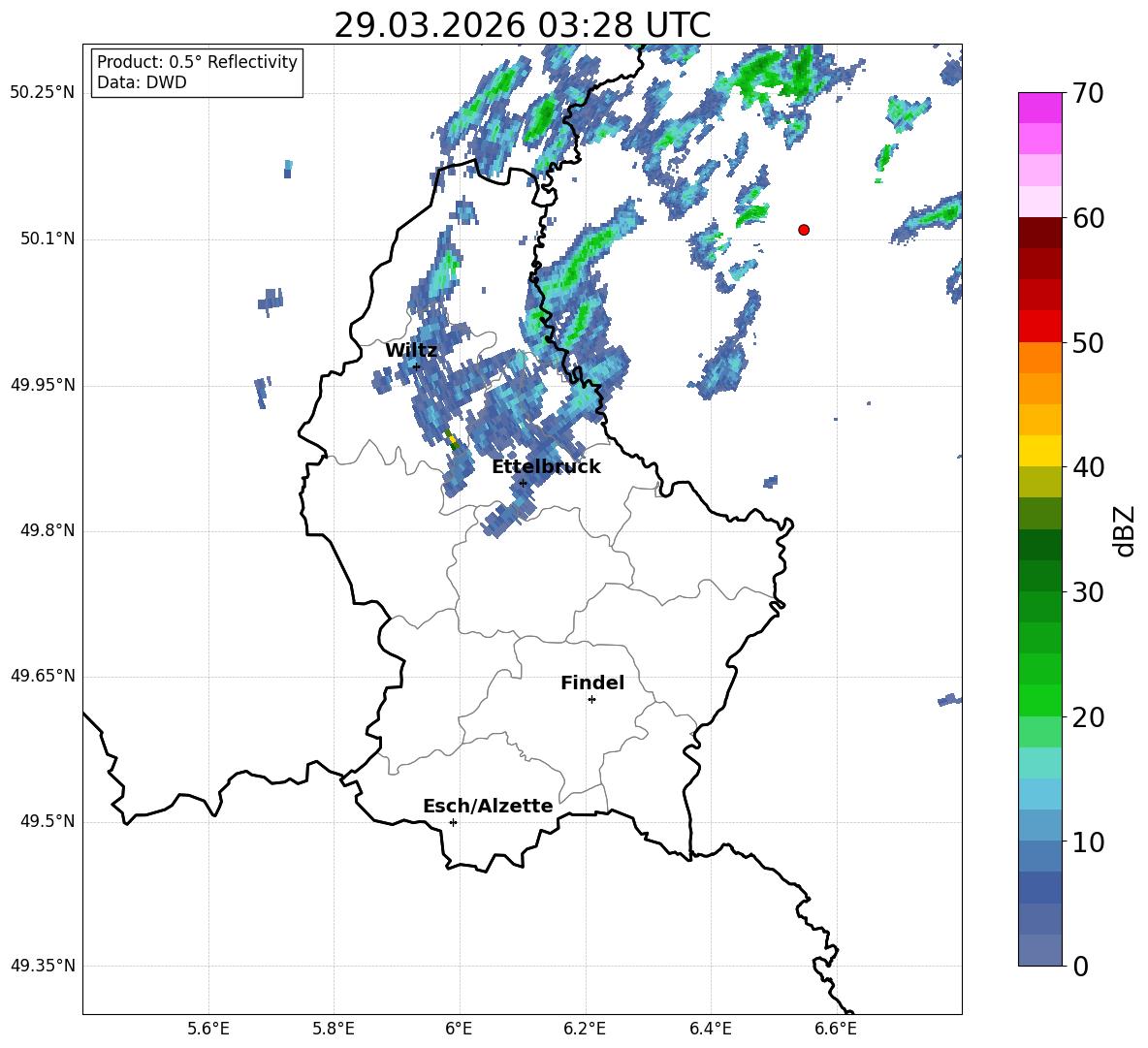
Task: Click the Esch/Alzette station cross marker
Action: [453, 822]
